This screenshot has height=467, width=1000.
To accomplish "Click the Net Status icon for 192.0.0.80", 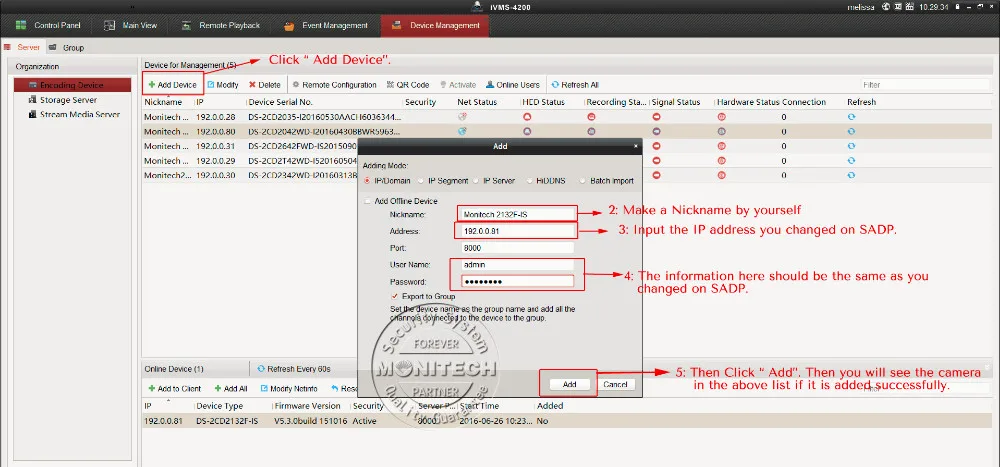I will click(462, 131).
